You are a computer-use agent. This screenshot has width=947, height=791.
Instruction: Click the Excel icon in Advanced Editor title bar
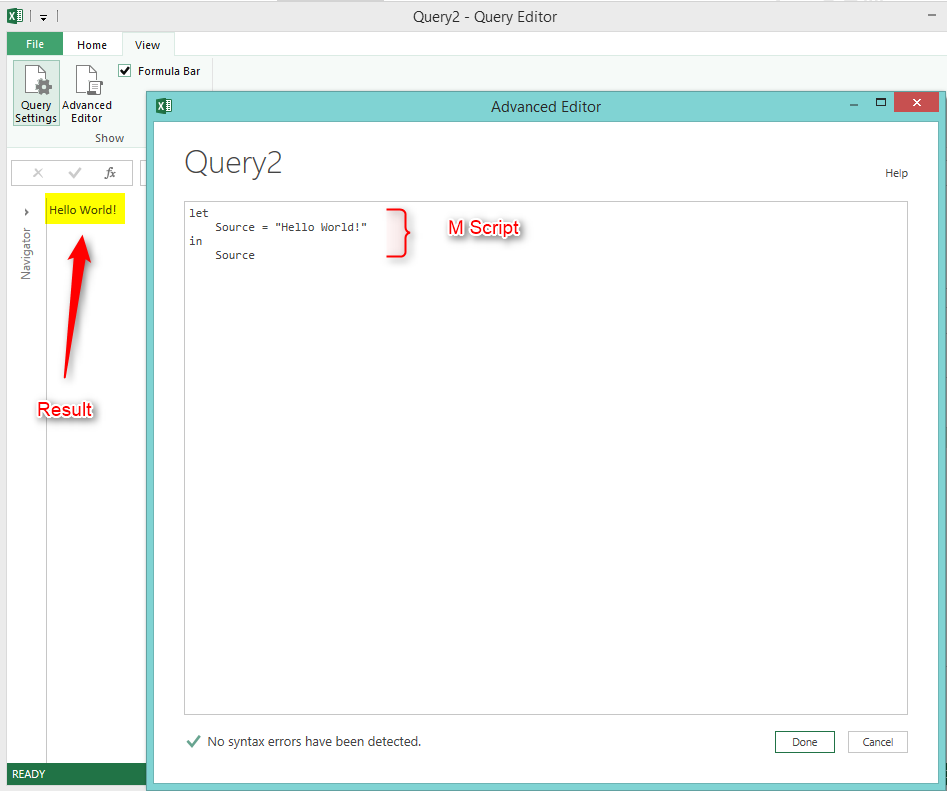tap(163, 105)
